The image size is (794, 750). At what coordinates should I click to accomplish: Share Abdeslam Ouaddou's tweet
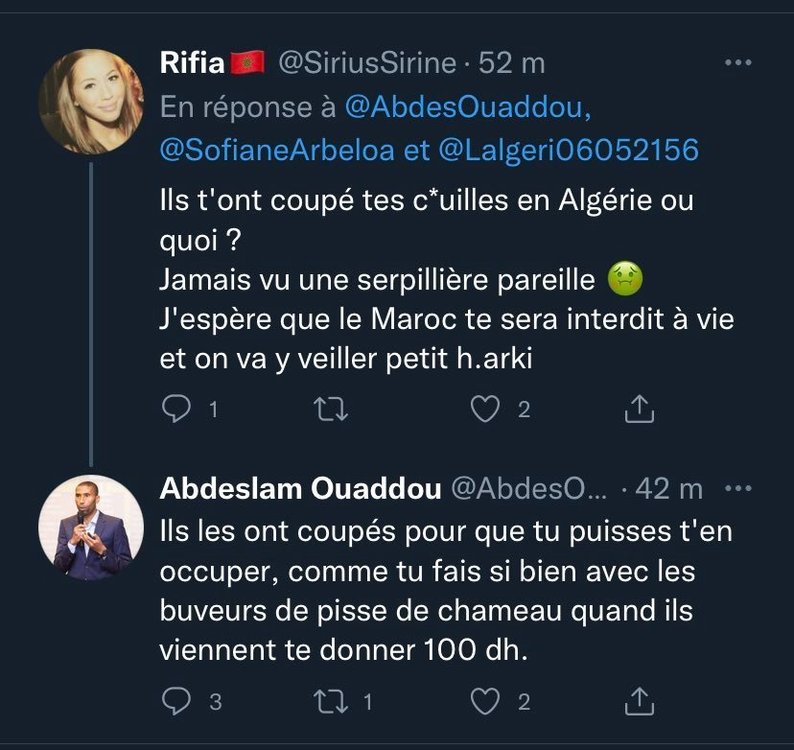point(639,702)
